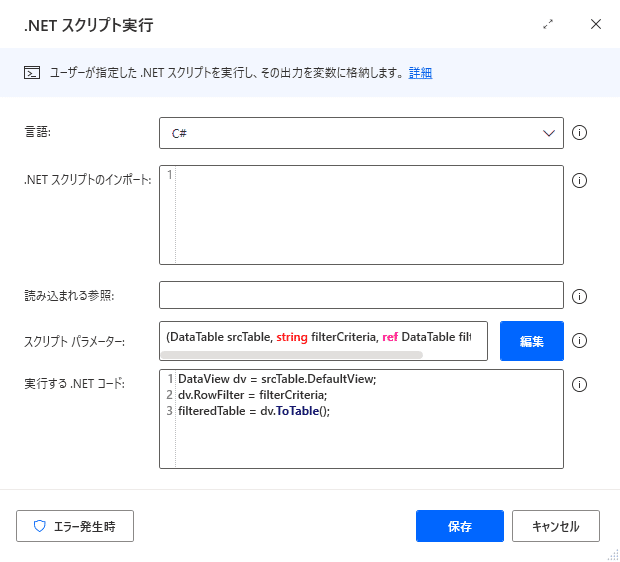Open the 言語 dropdown showing C#
Screen dimensions: 620x562
click(x=361, y=133)
